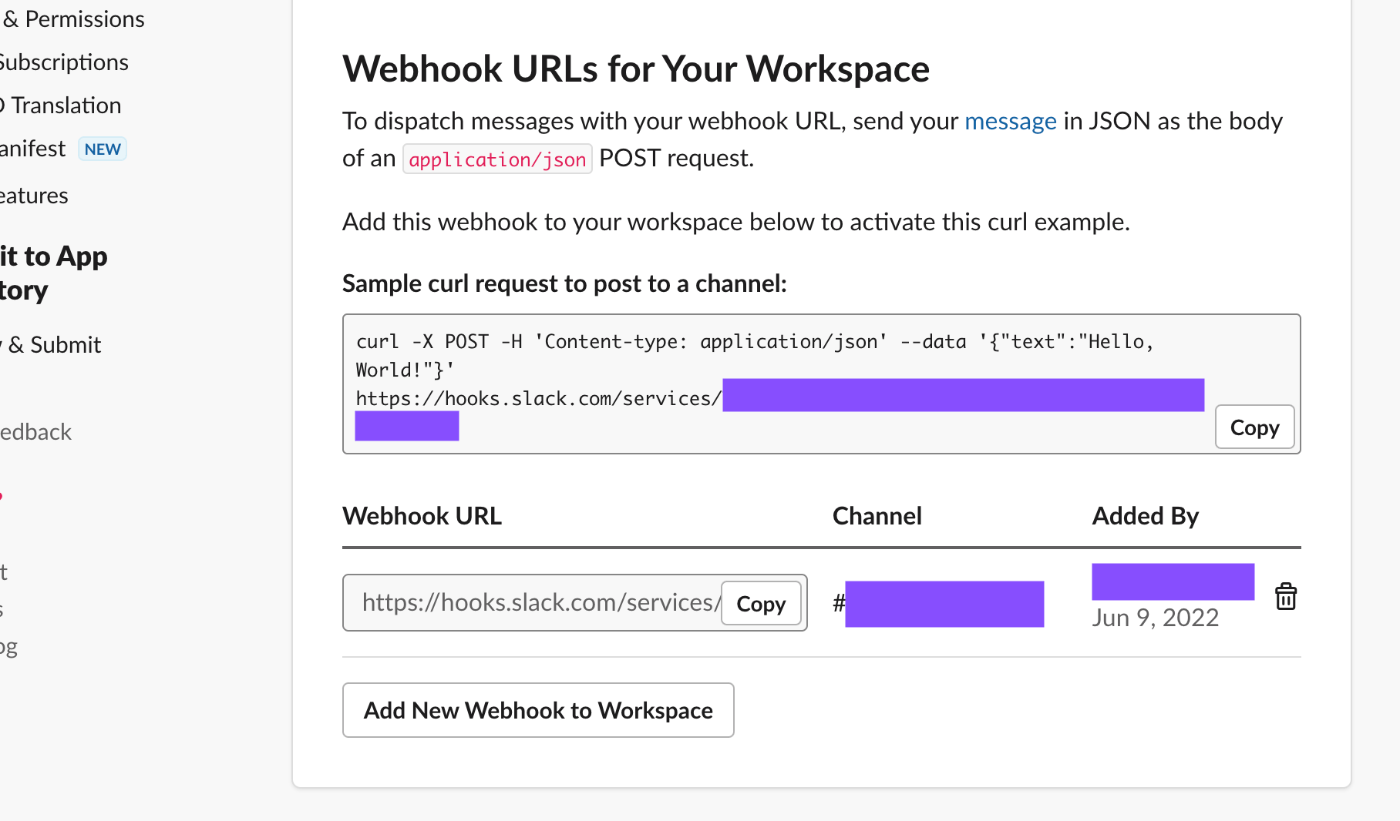Viewport: 1400px width, 821px height.
Task: Copy the sample curl request
Action: 1254,427
